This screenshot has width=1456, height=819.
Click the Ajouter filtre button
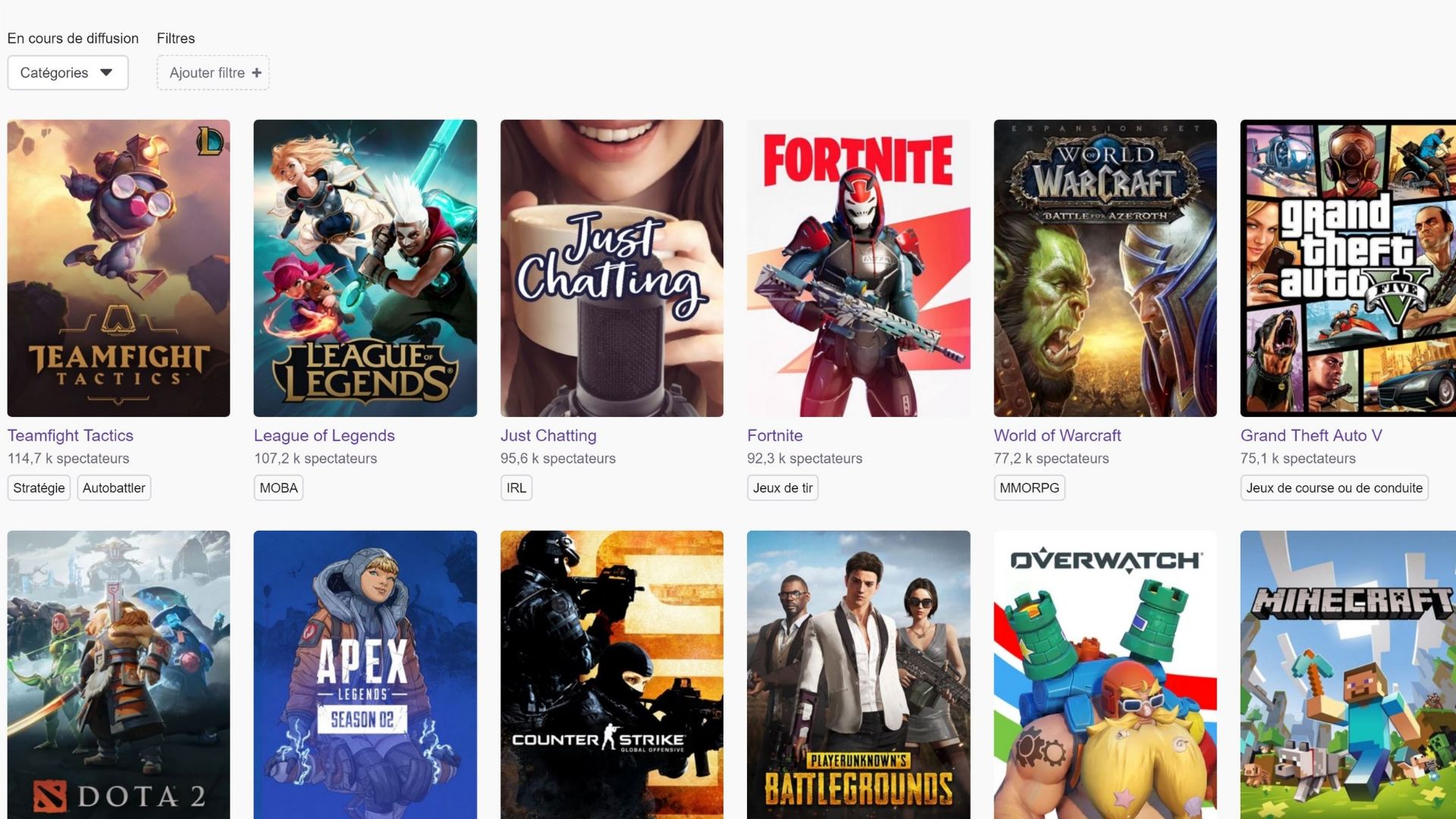coord(213,73)
